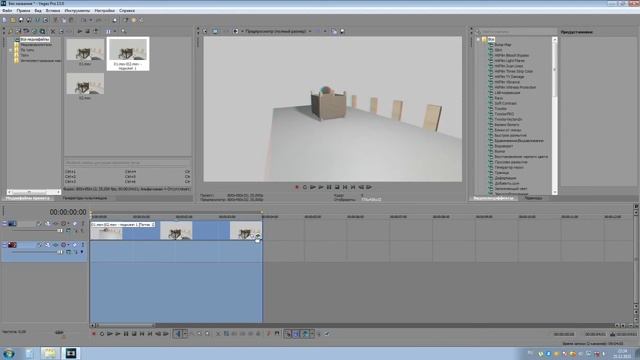Click the Copy icon in main toolbar
Viewport: 640px width, 360px height.
[x=64, y=20]
